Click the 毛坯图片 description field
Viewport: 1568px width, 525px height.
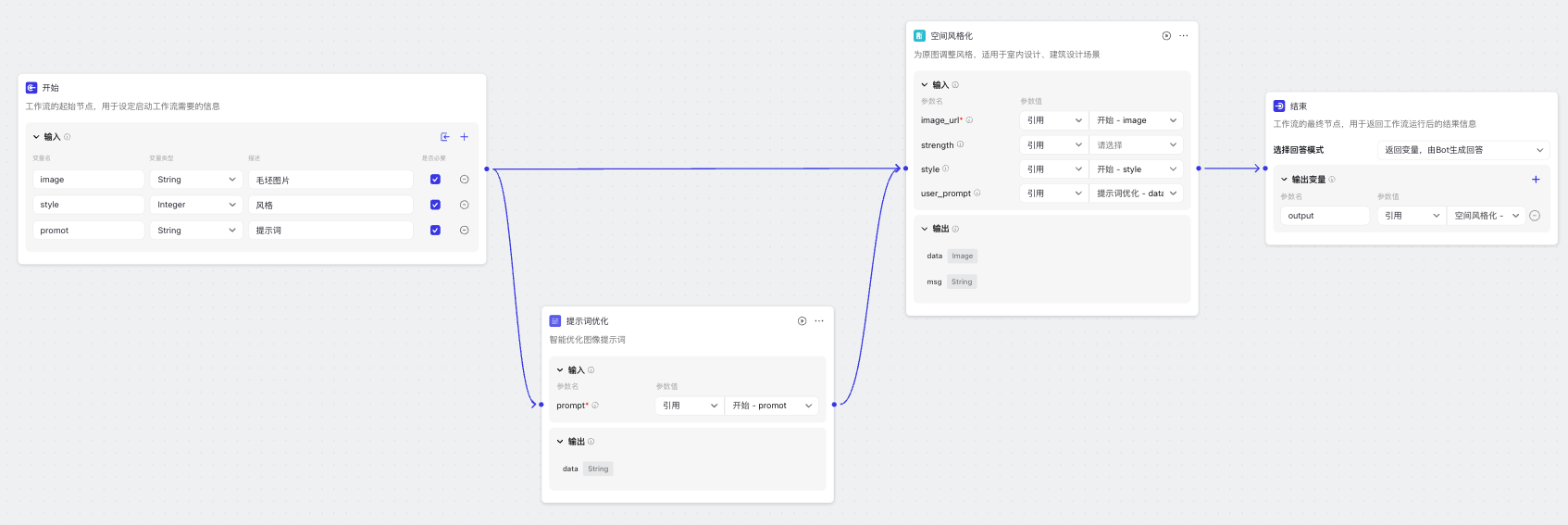pos(330,180)
